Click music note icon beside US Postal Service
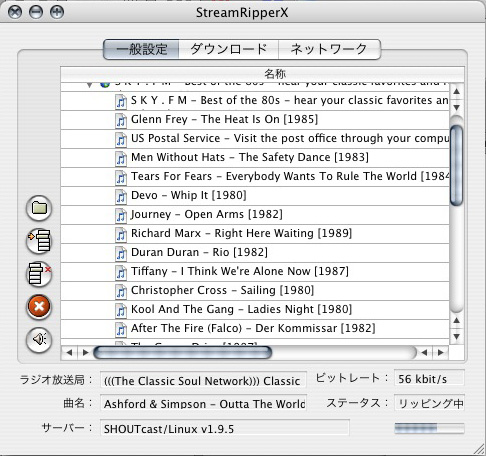 121,139
